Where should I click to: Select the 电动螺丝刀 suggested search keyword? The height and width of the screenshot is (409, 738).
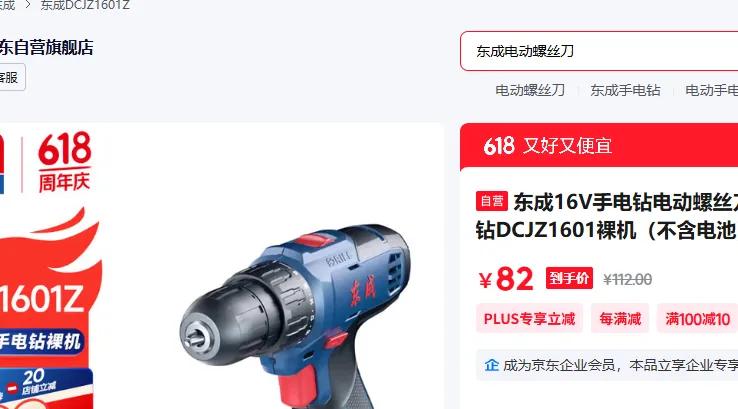pyautogui.click(x=530, y=90)
